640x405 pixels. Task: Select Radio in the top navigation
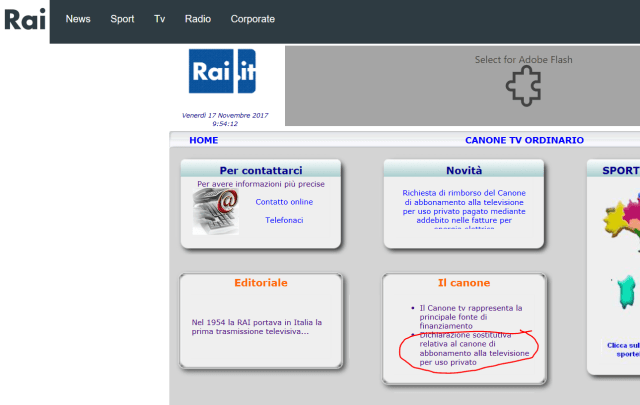[x=198, y=19]
